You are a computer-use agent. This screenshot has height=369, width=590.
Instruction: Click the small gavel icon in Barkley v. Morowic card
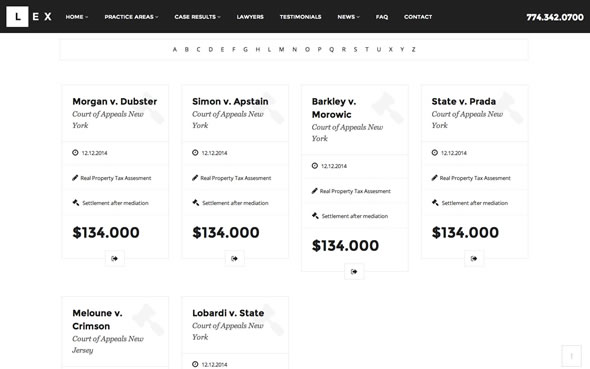pyautogui.click(x=315, y=216)
